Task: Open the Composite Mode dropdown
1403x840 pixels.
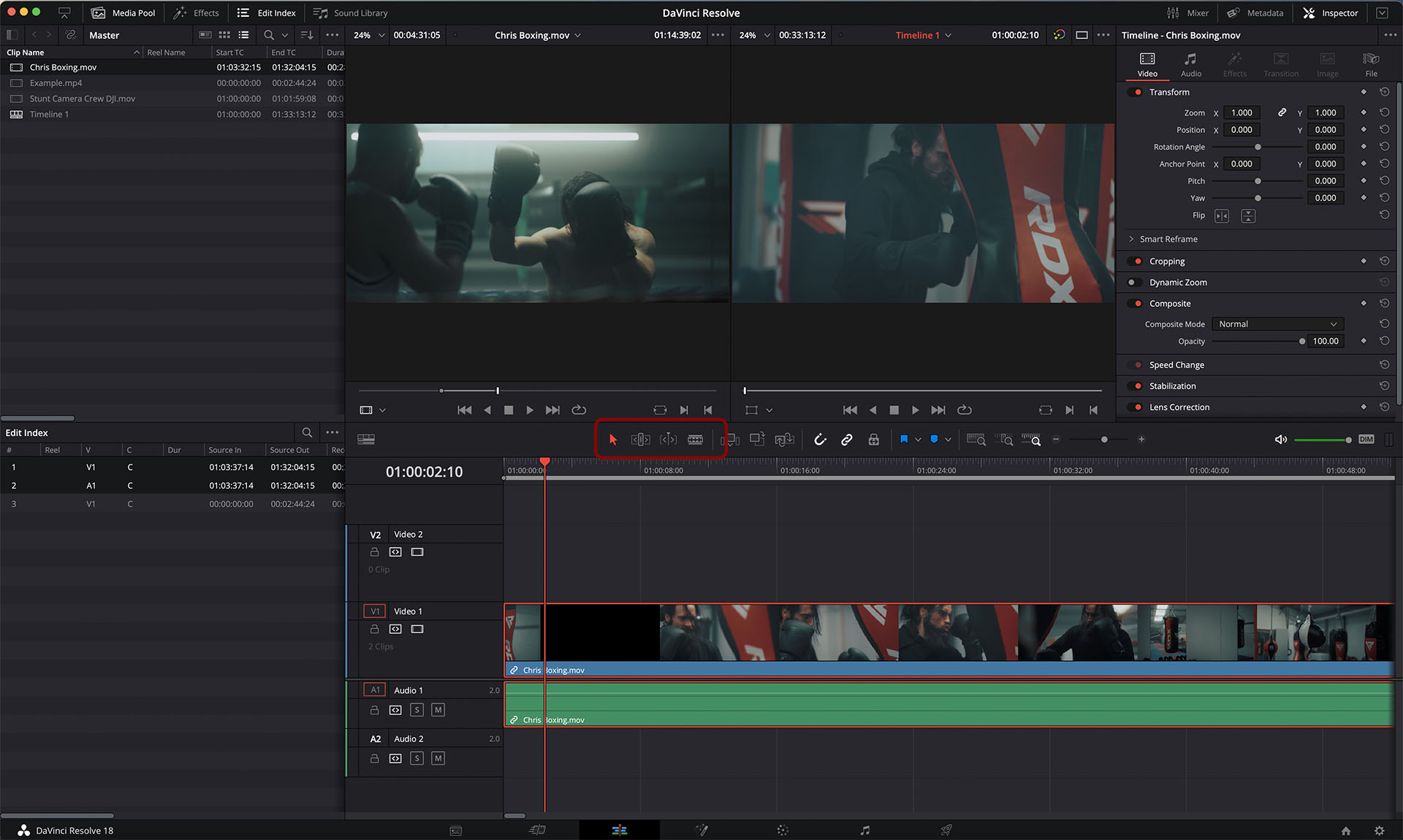Action: (x=1277, y=324)
